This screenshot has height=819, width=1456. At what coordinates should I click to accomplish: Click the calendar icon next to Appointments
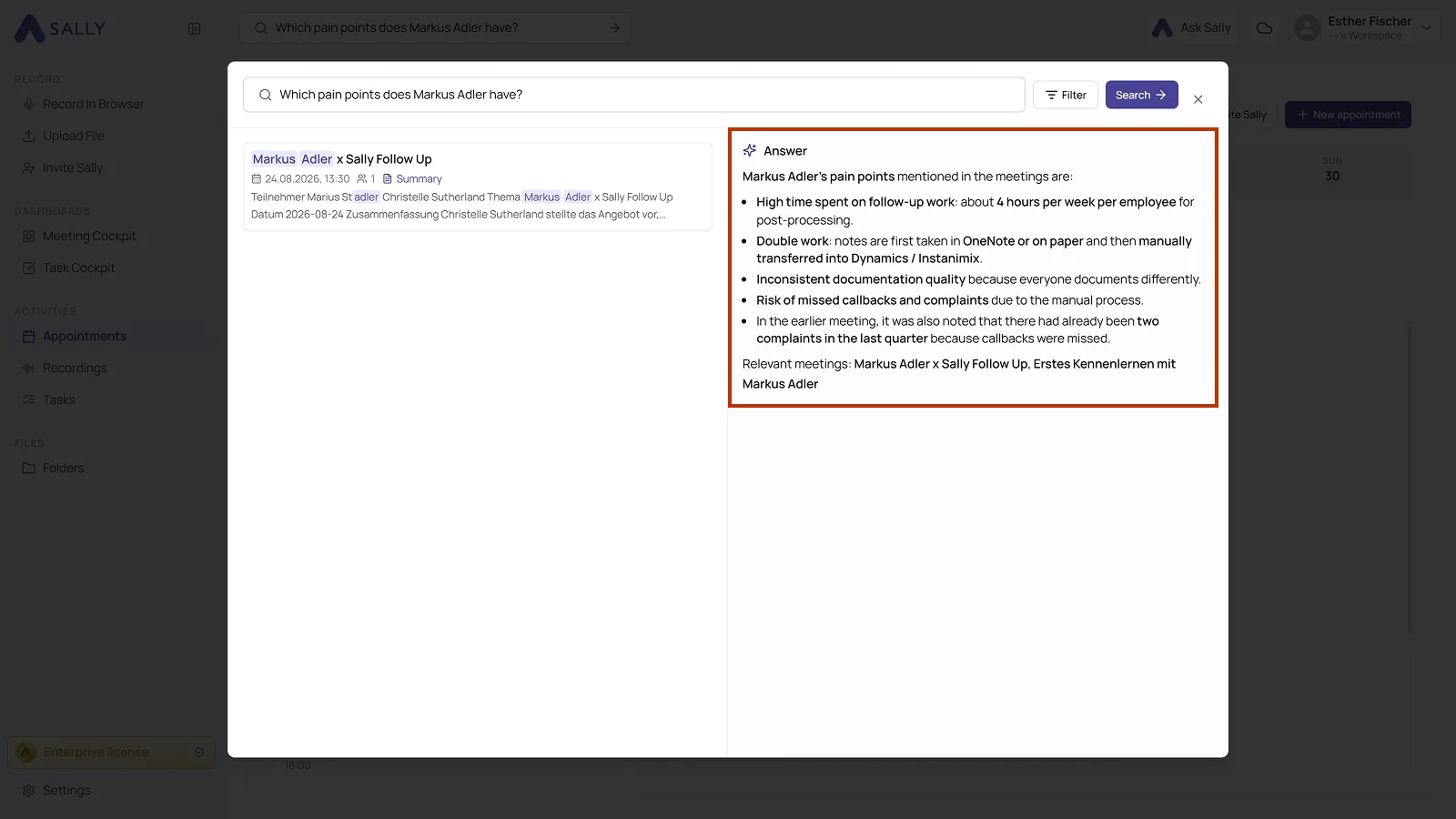pyautogui.click(x=28, y=336)
